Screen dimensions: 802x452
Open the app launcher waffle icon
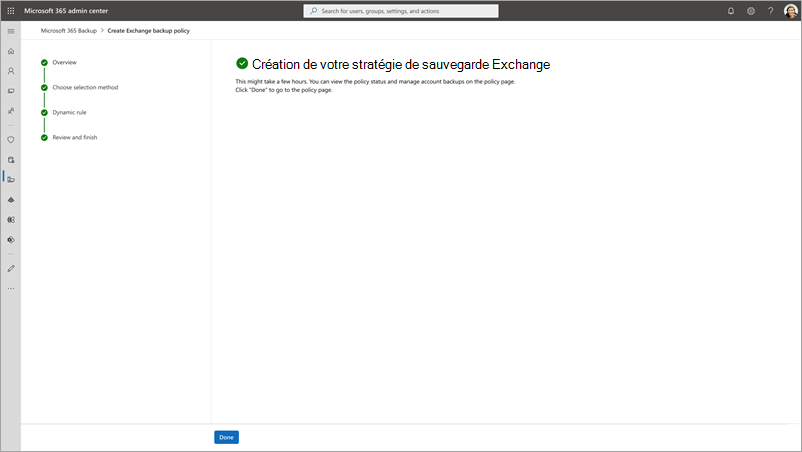click(x=11, y=11)
